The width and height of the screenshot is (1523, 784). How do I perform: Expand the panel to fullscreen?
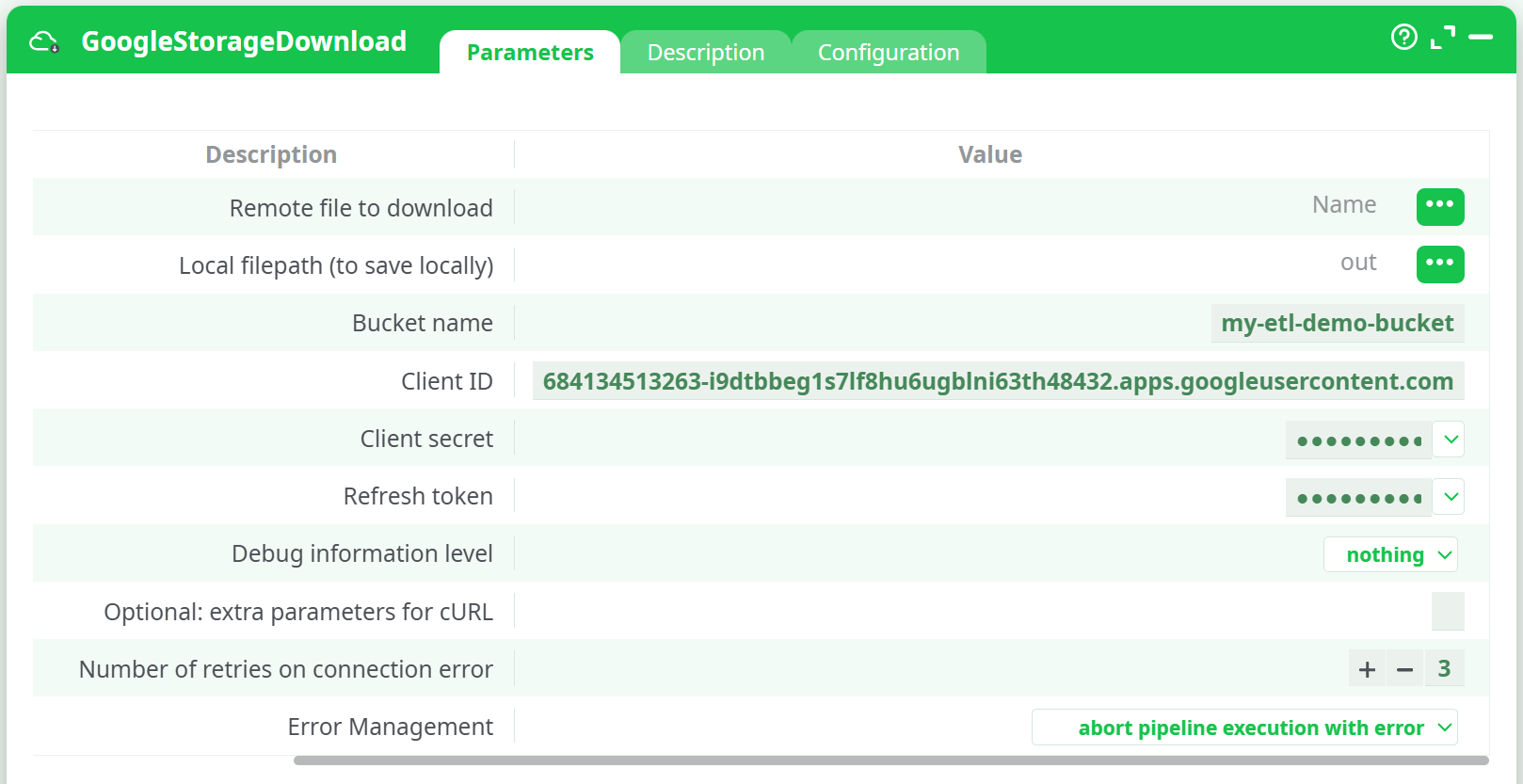[1442, 37]
